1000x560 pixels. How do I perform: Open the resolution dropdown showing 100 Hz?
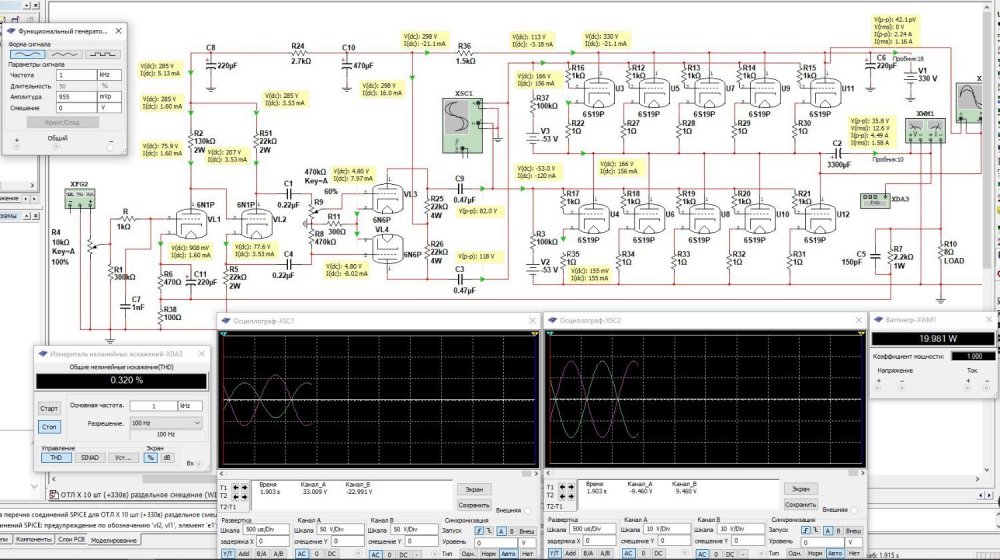(167, 423)
